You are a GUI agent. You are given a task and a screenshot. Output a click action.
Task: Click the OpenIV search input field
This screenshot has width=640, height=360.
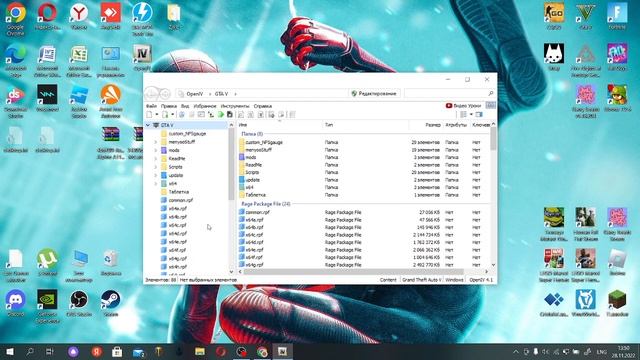(x=446, y=93)
